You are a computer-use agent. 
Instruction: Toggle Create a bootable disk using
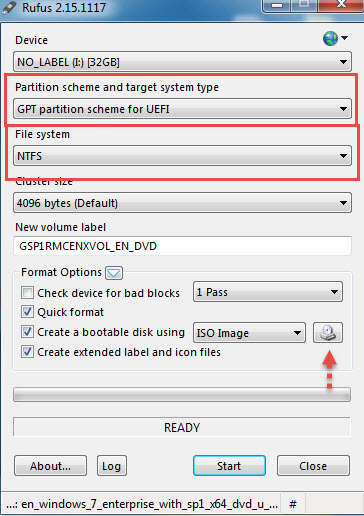point(27,332)
